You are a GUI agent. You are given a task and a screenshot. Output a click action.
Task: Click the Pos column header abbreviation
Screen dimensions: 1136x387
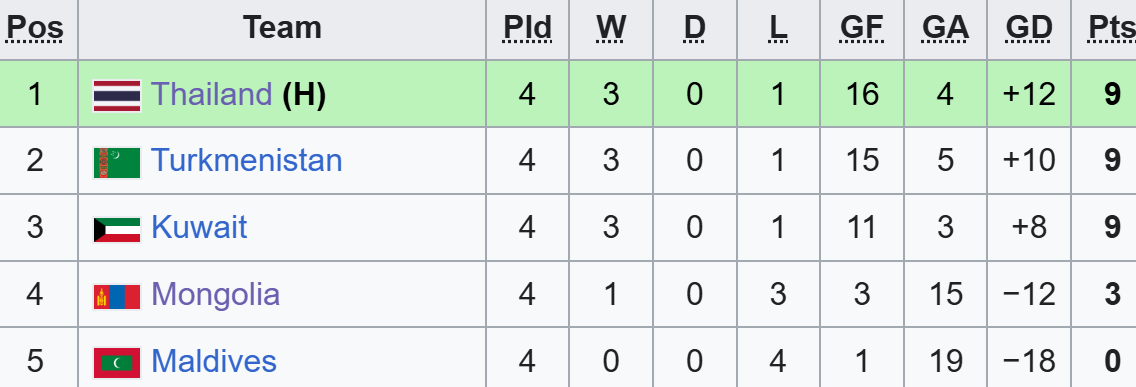(35, 28)
